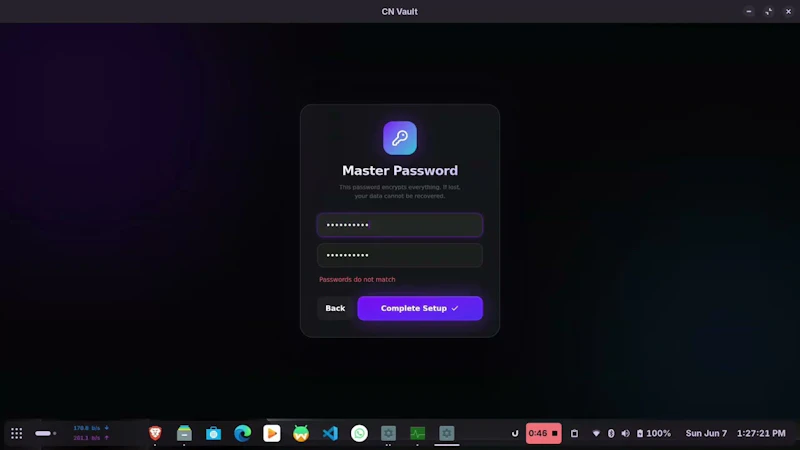Launch Microsoft Edge from the dock

242,433
